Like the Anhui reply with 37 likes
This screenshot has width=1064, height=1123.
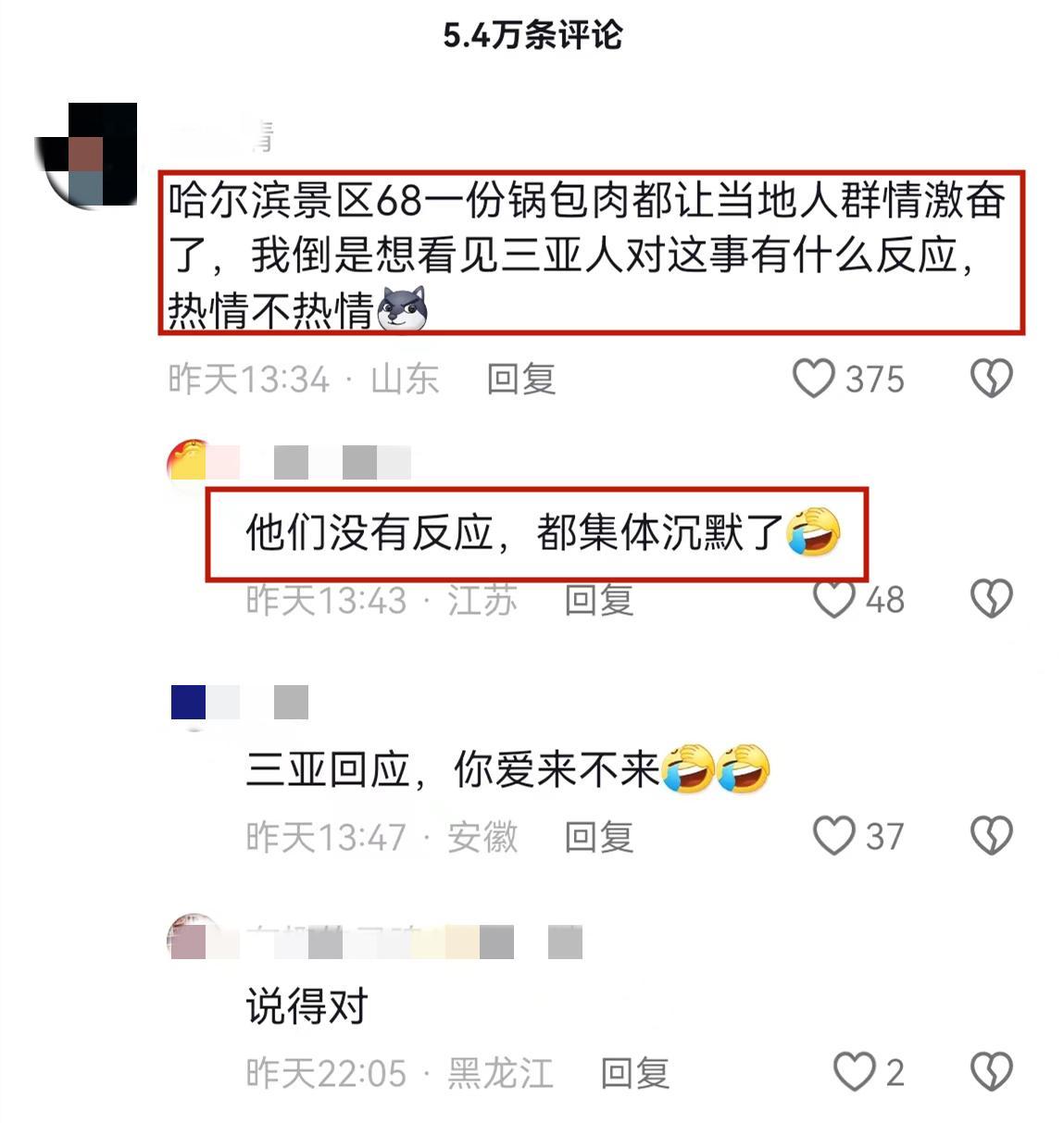click(833, 836)
